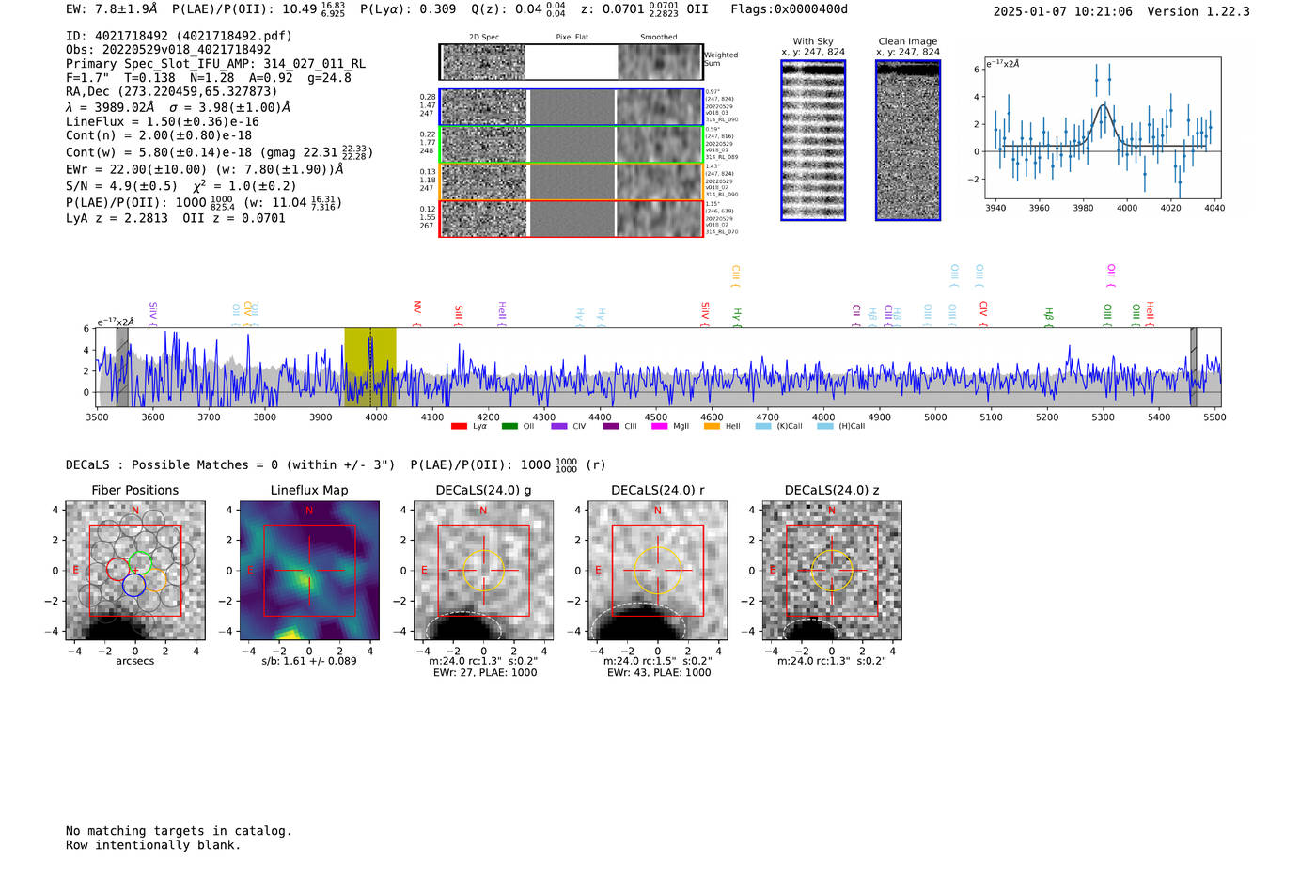The height and width of the screenshot is (896, 1316).
Task: Click the Weighted Sum 2D spectrum row
Action: (572, 62)
